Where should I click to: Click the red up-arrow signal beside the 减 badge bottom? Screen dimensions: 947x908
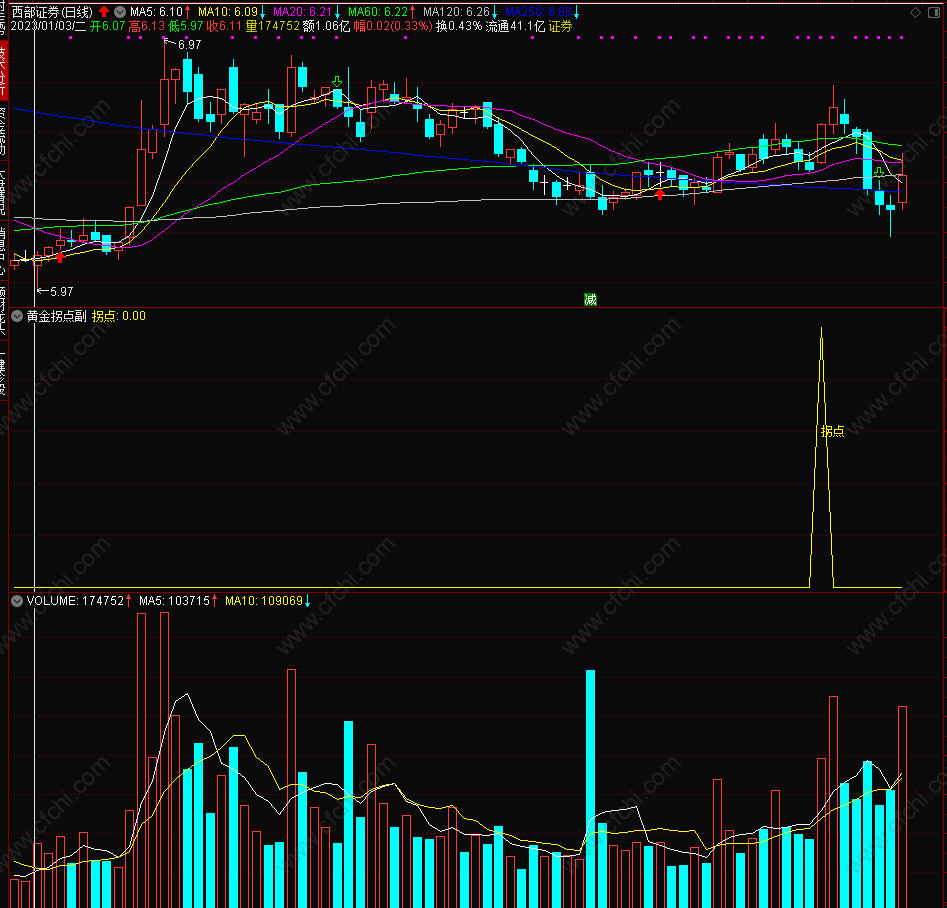[x=660, y=194]
